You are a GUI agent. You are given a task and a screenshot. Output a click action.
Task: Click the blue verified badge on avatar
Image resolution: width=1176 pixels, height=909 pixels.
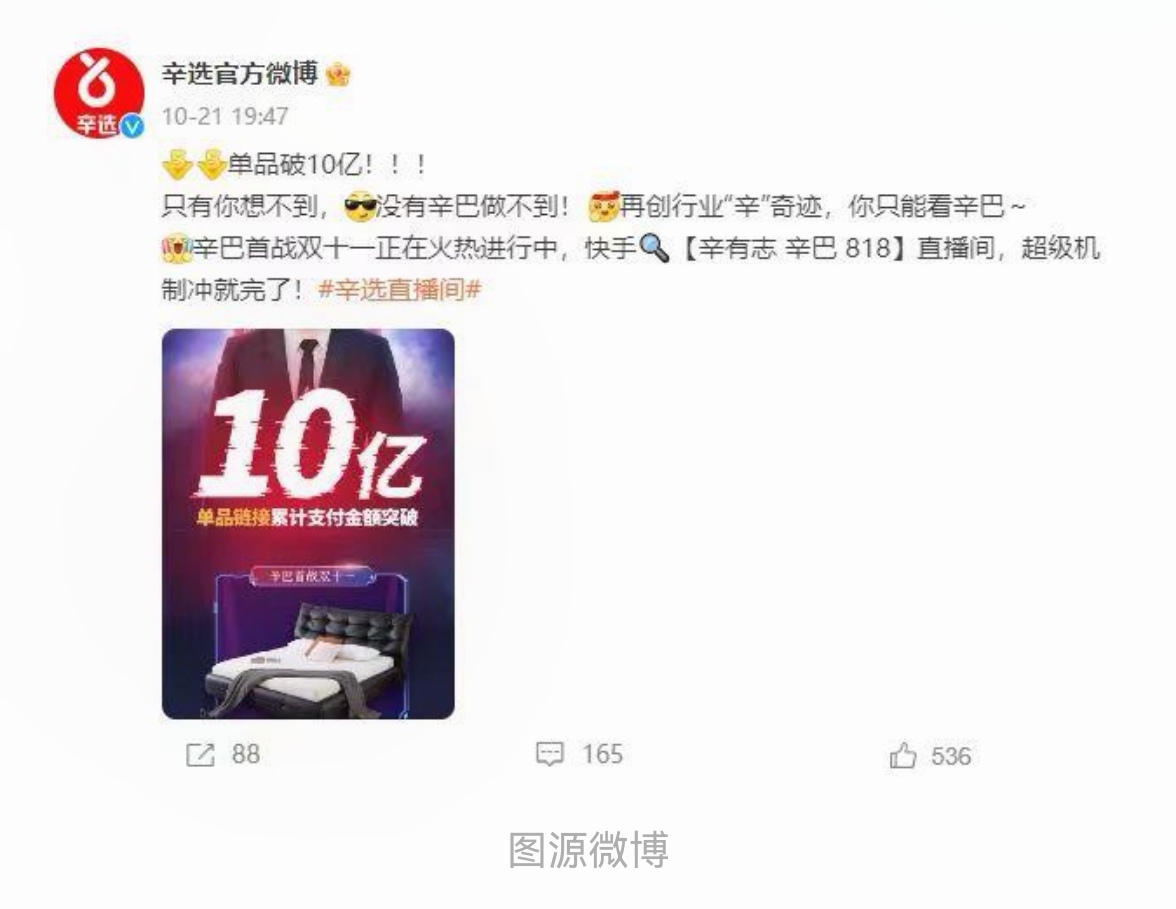pyautogui.click(x=133, y=127)
